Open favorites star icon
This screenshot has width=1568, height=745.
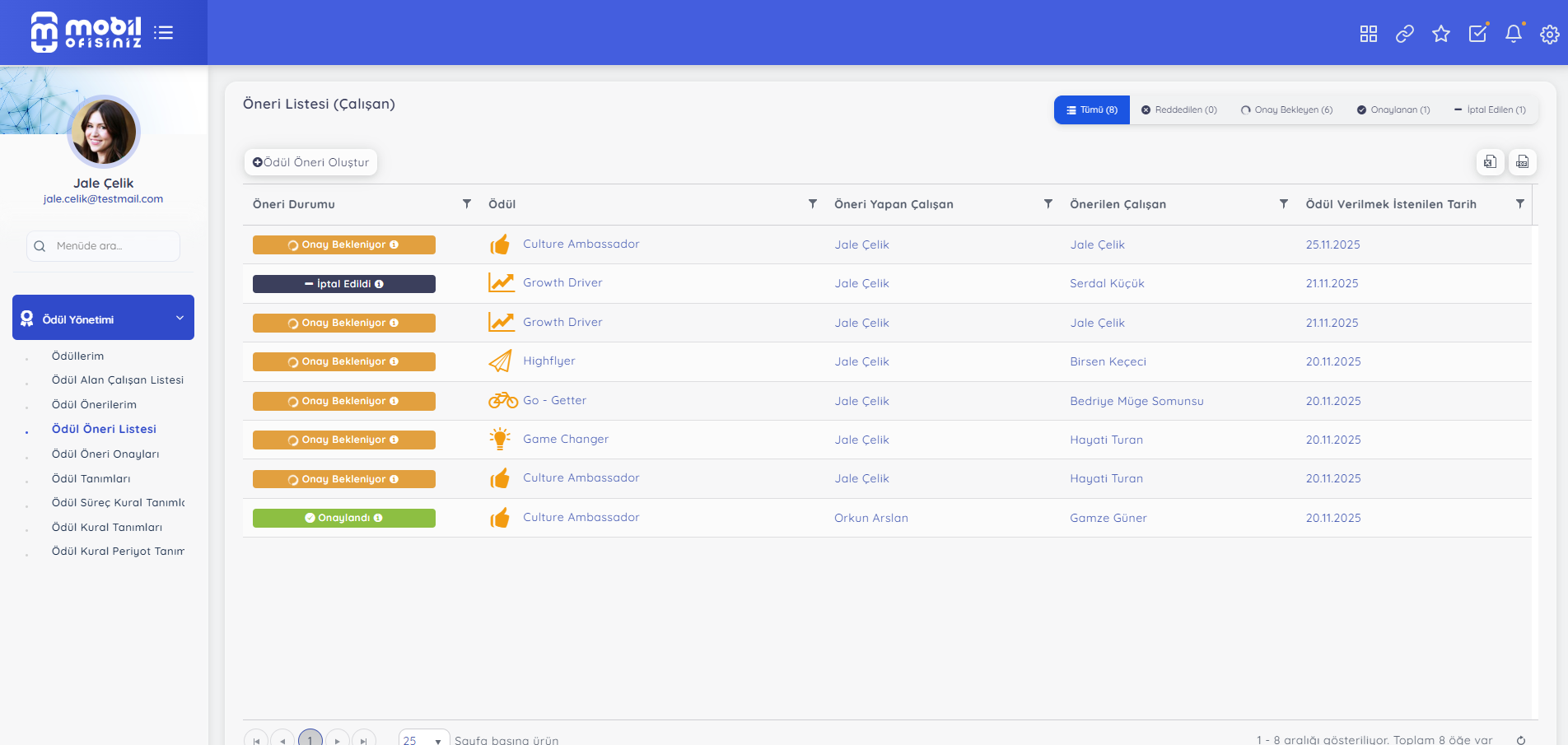click(x=1440, y=34)
